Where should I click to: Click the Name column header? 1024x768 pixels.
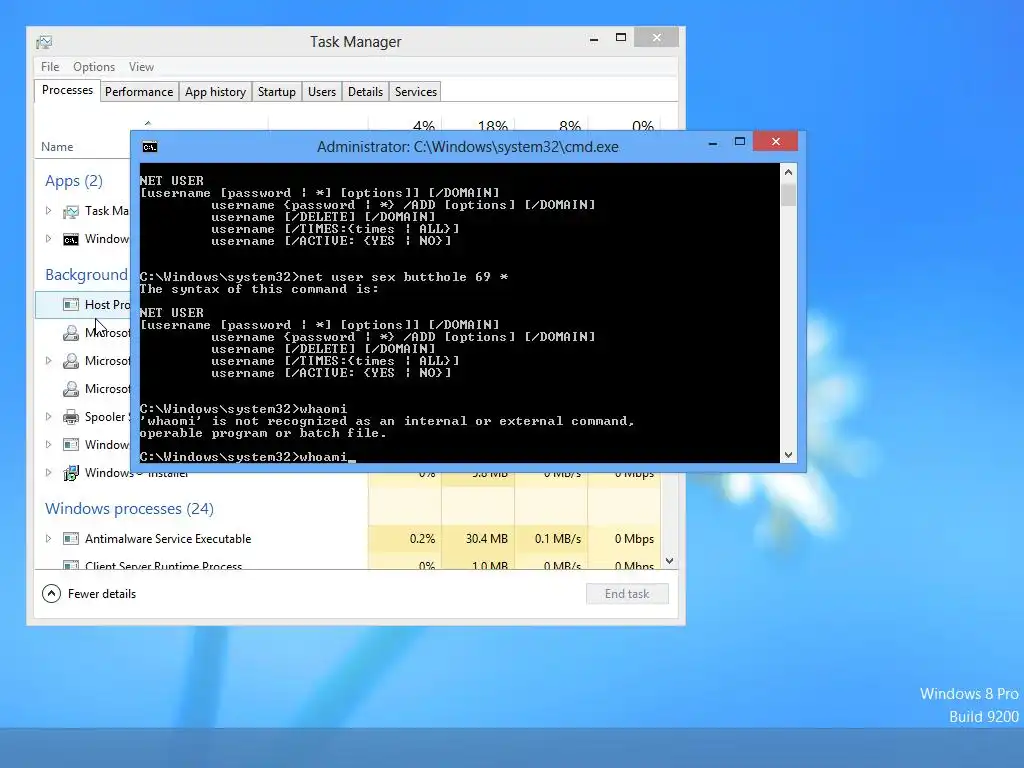tap(57, 147)
